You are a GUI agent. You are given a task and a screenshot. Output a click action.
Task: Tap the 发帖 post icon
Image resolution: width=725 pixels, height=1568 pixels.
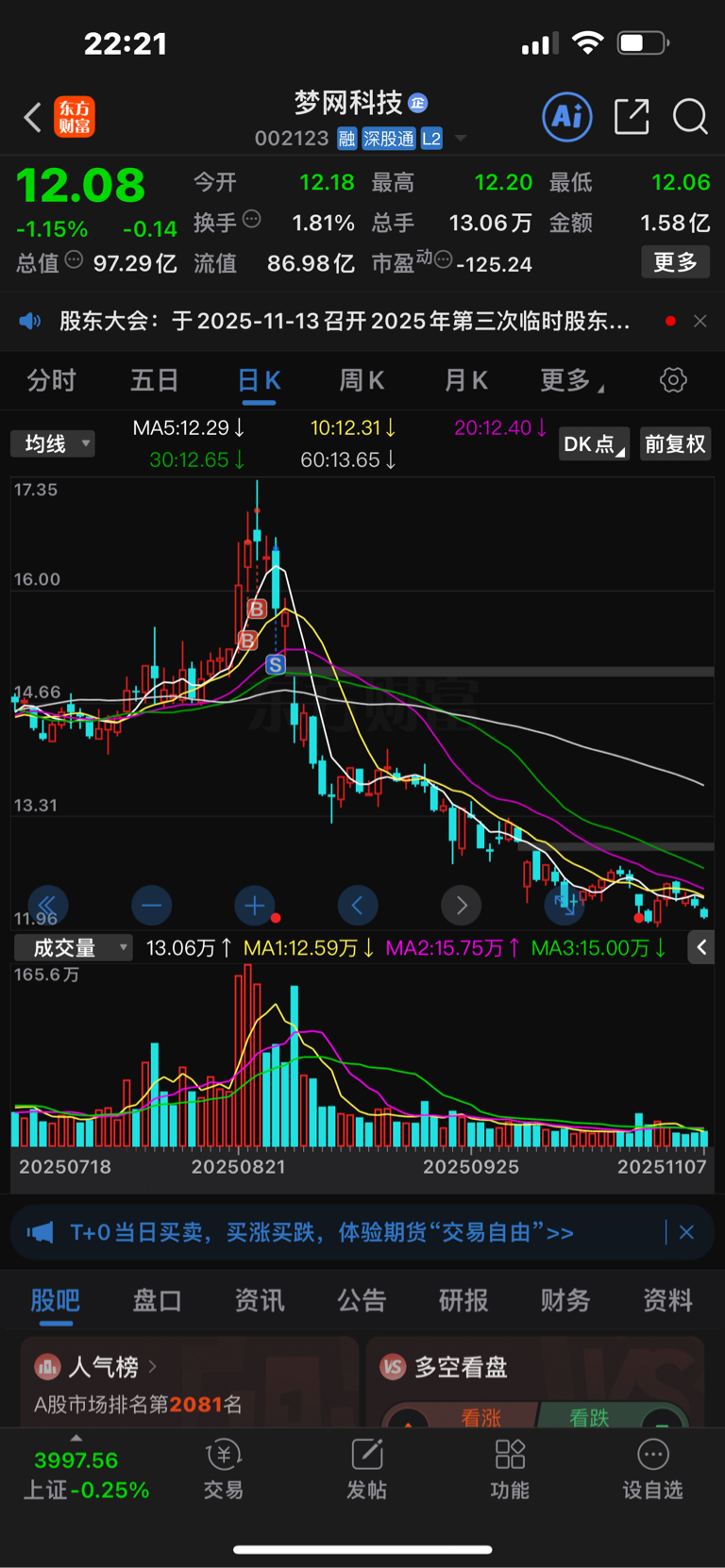pyautogui.click(x=366, y=1470)
